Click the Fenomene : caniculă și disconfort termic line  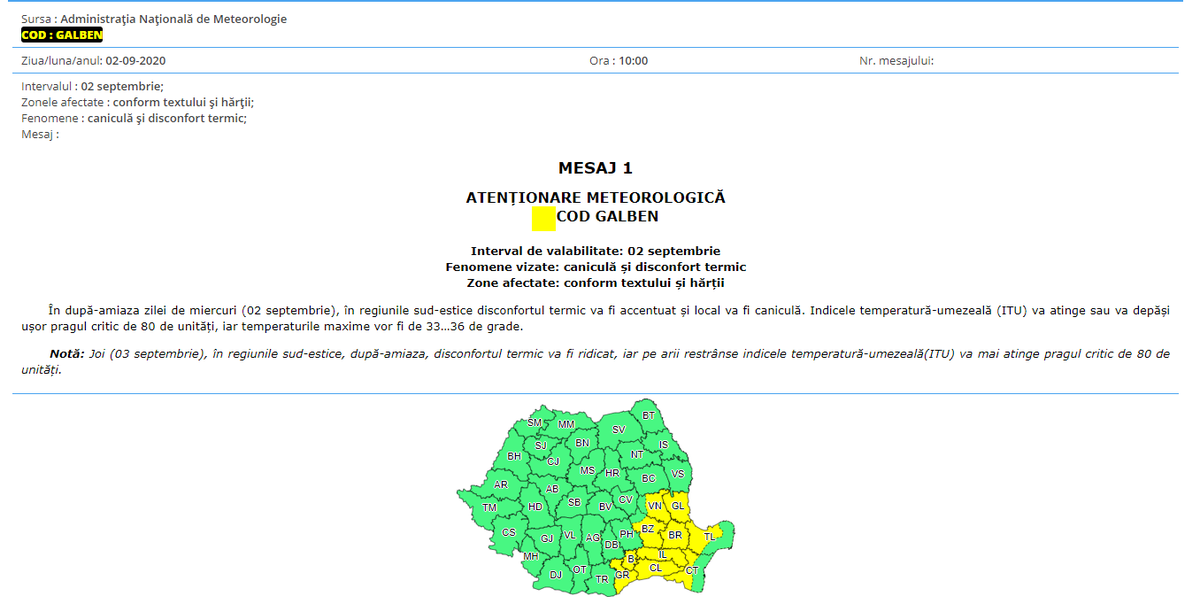click(134, 118)
